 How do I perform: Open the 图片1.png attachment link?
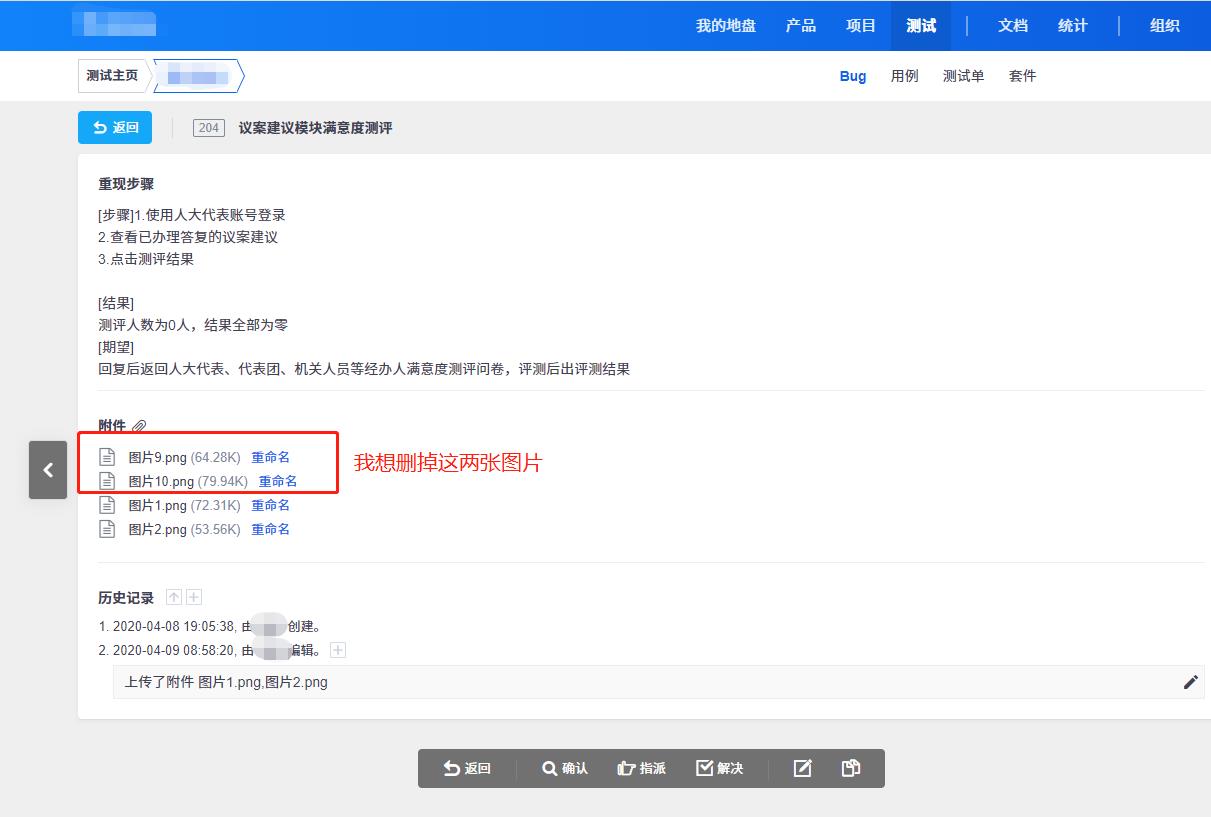pyautogui.click(x=157, y=505)
